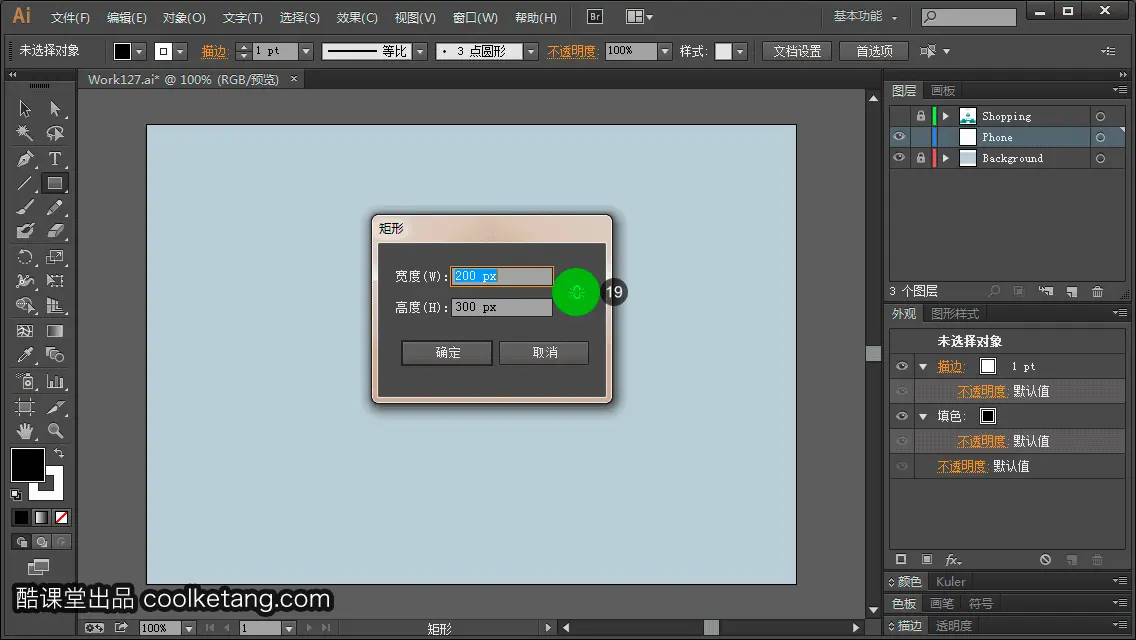Click the fill color swatch in control bar
The width and height of the screenshot is (1136, 640).
click(122, 51)
